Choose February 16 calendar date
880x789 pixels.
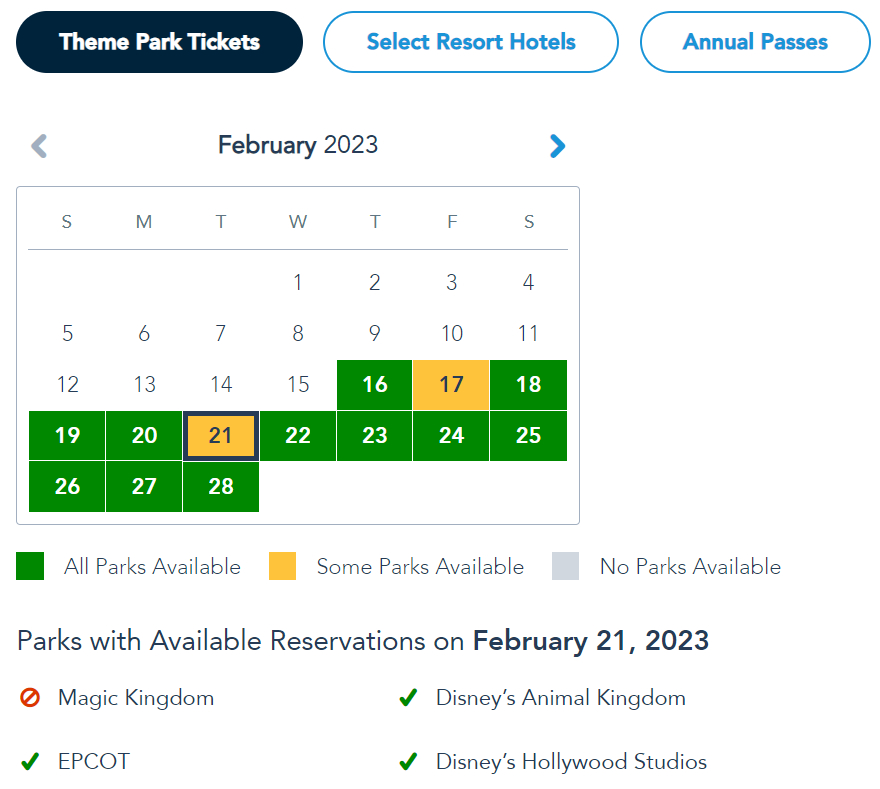tap(375, 385)
